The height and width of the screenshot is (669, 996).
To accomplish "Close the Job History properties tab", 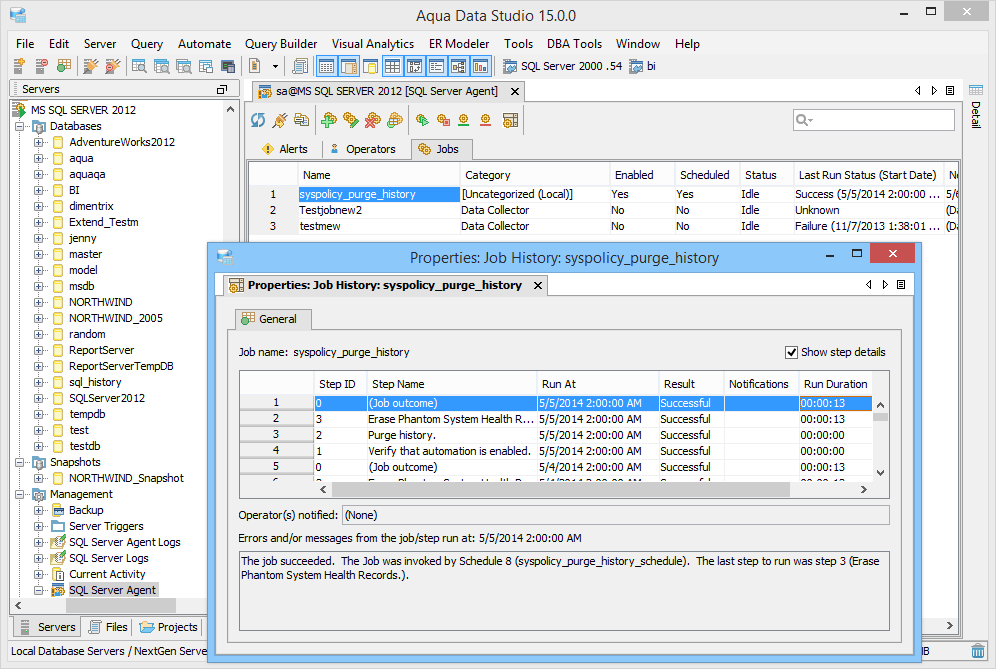I will pyautogui.click(x=538, y=285).
